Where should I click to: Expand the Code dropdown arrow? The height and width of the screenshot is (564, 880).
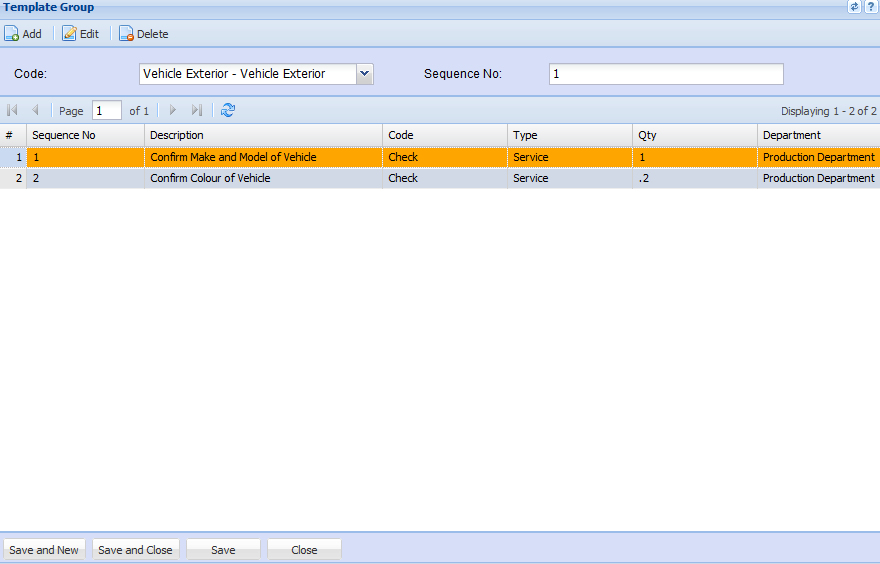click(x=364, y=74)
